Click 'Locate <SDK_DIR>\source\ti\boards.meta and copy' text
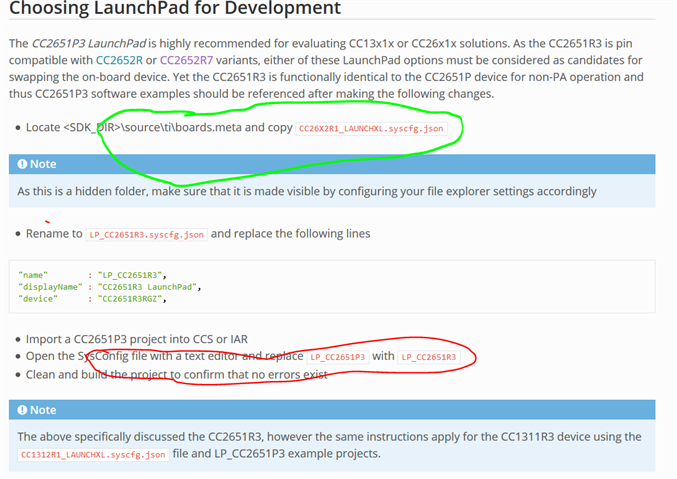The image size is (677, 479). 159,127
